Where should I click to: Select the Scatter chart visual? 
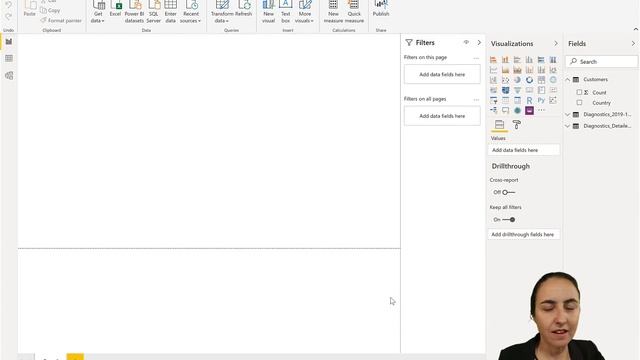(505, 80)
